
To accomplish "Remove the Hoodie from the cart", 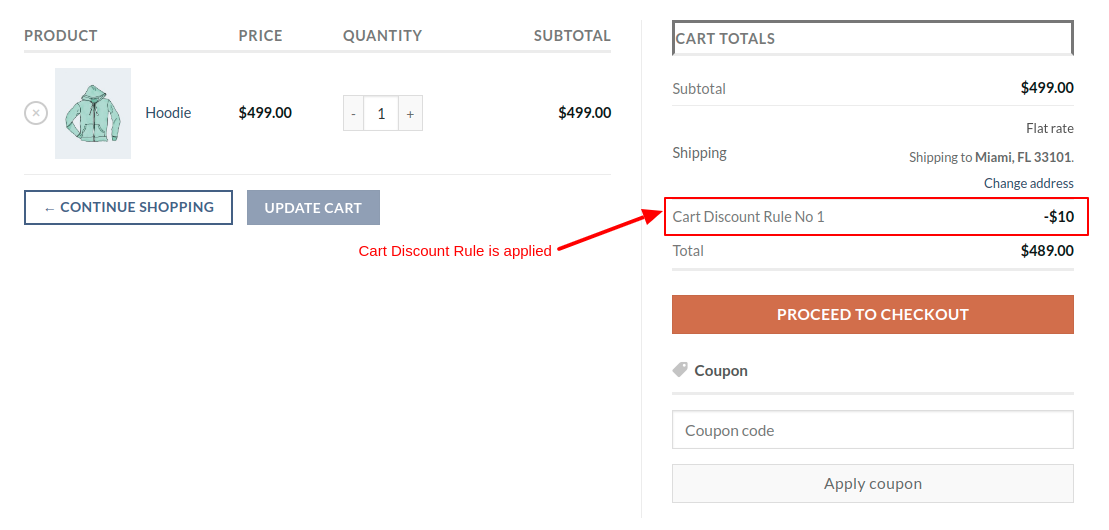I will [x=36, y=113].
